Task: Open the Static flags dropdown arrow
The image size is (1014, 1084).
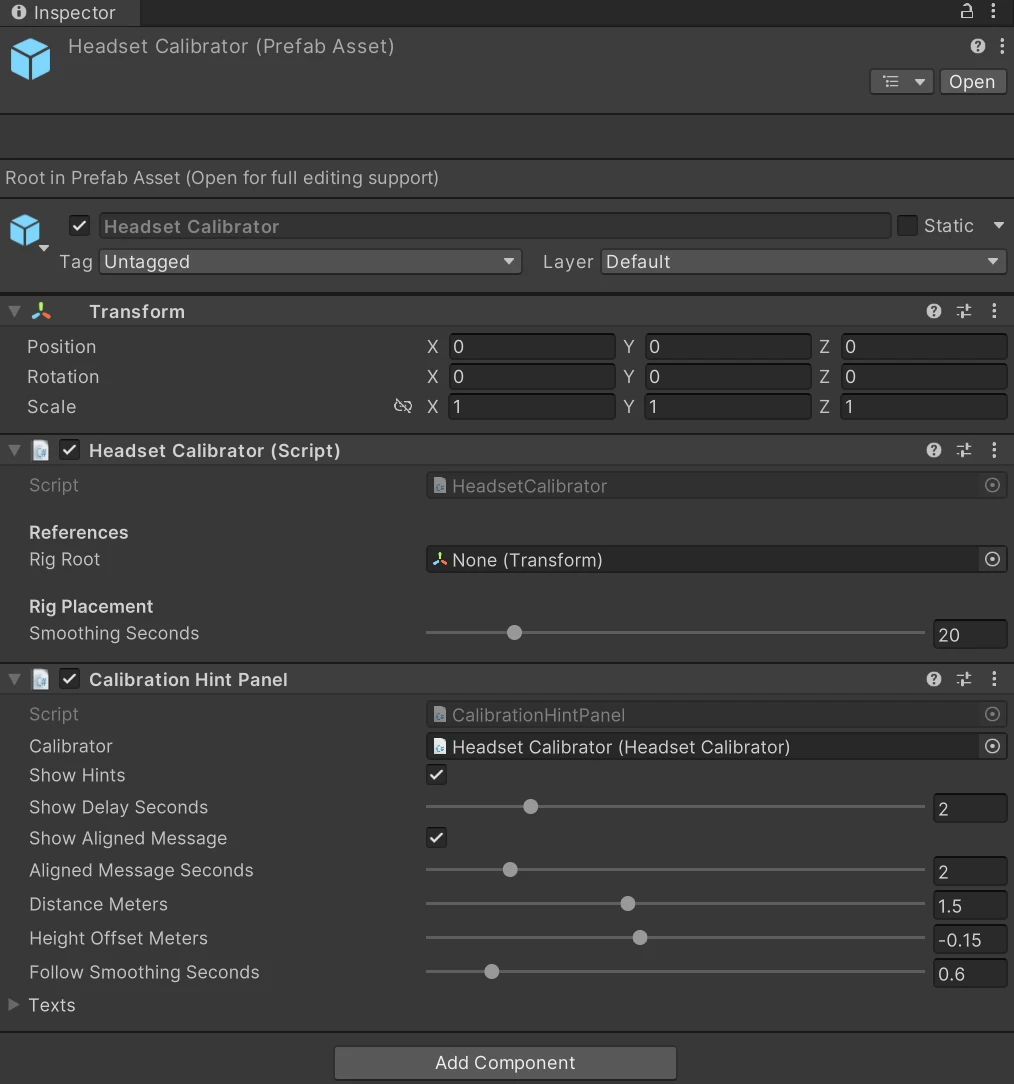Action: (998, 225)
